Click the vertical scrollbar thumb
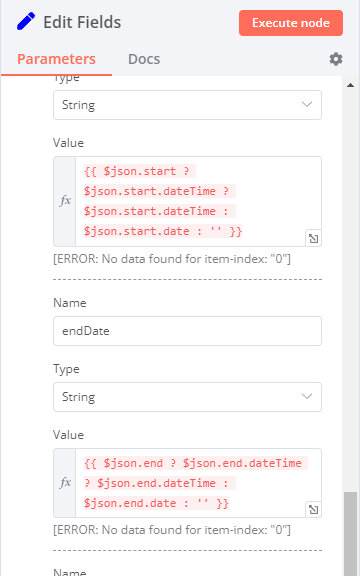Image resolution: width=360 pixels, height=576 pixels. 350,534
